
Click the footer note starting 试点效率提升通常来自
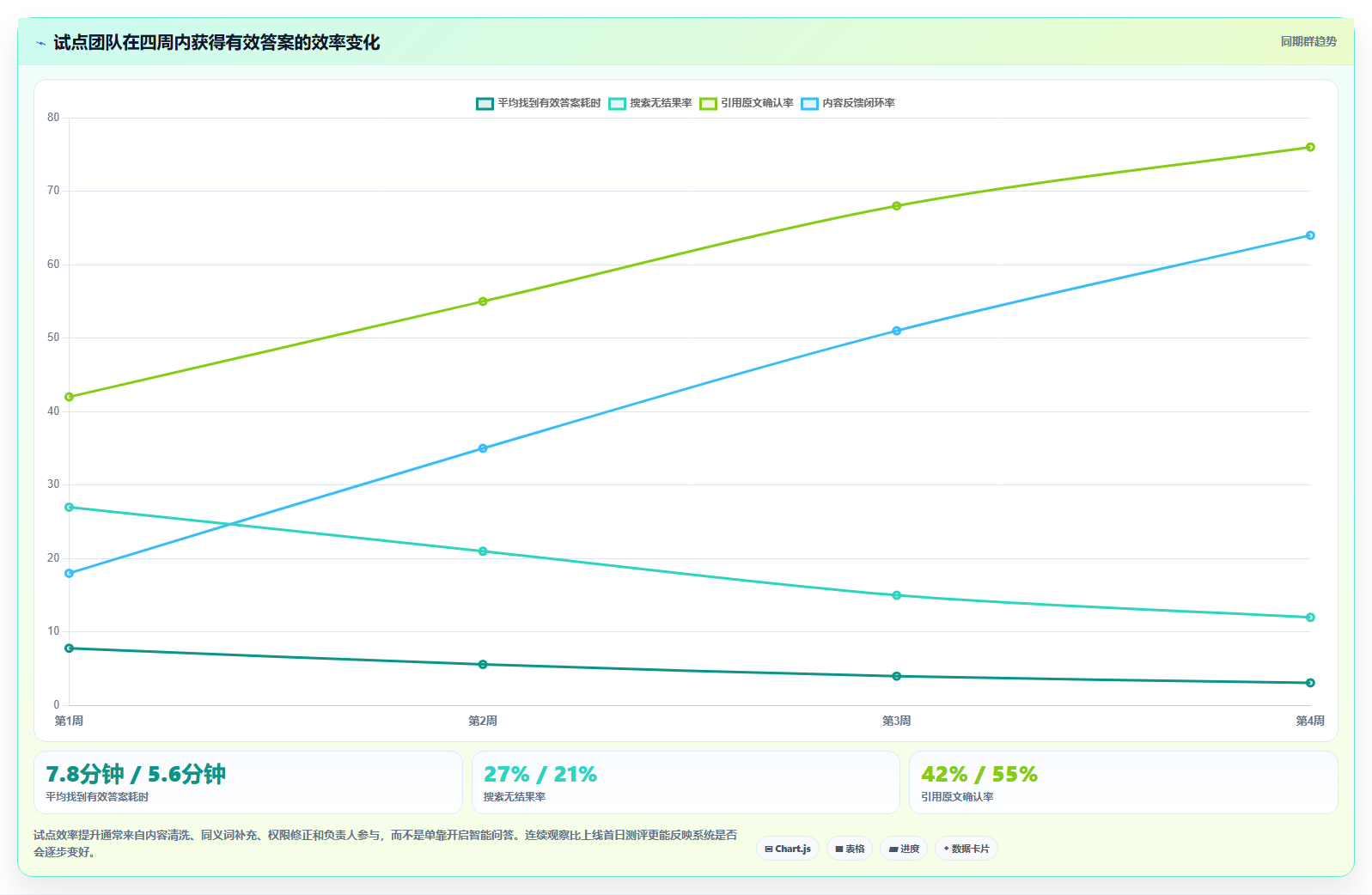385,843
